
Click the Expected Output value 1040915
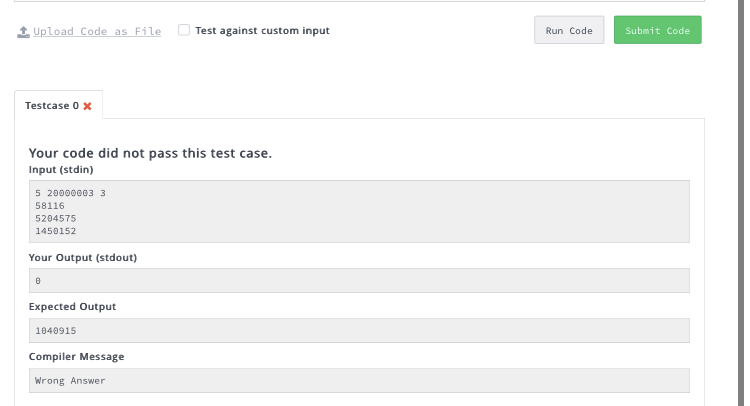[x=55, y=331]
